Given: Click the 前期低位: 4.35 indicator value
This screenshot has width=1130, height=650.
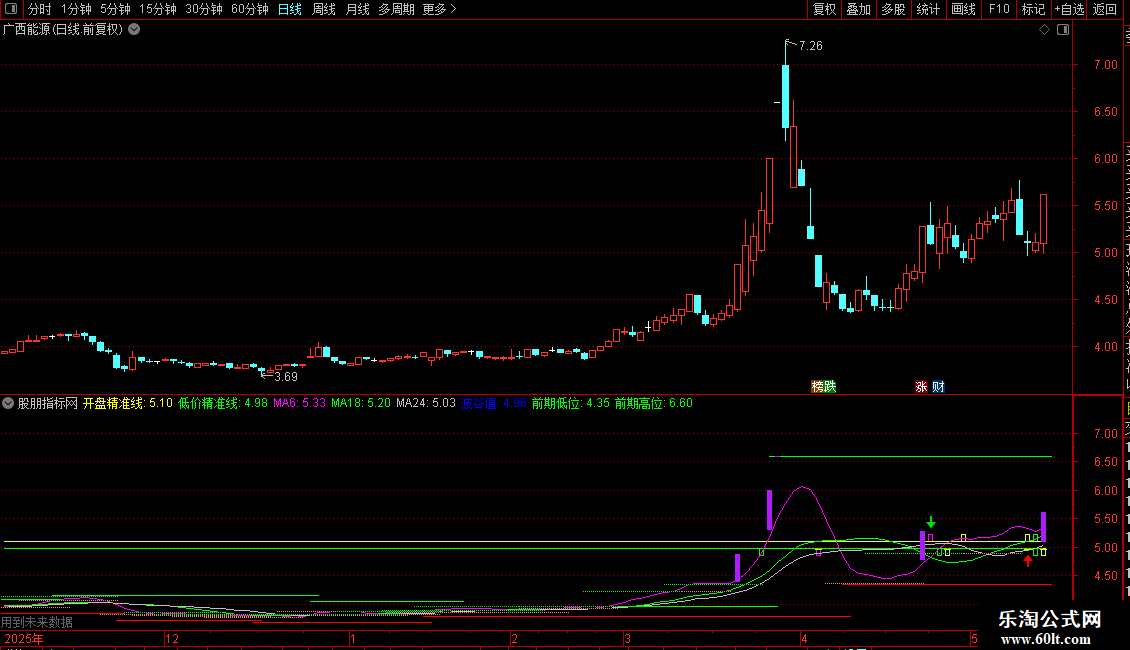Looking at the screenshot, I should [x=571, y=404].
